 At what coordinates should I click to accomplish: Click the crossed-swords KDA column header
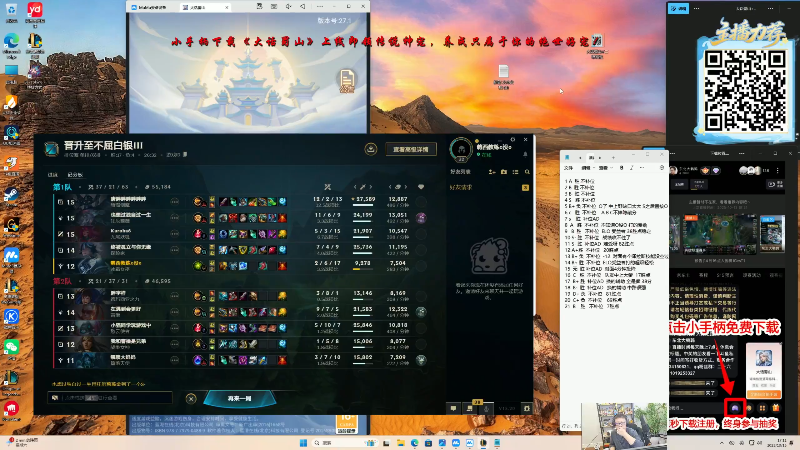(x=328, y=187)
